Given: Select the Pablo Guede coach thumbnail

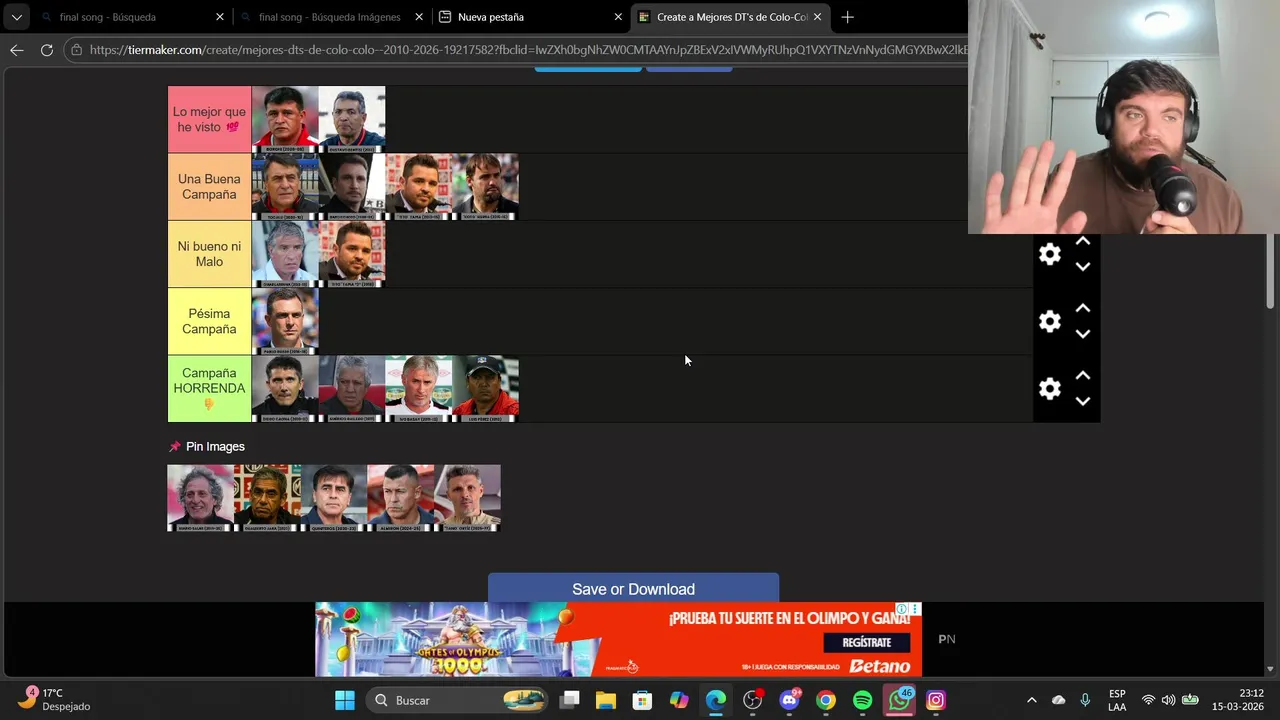Looking at the screenshot, I should [285, 321].
